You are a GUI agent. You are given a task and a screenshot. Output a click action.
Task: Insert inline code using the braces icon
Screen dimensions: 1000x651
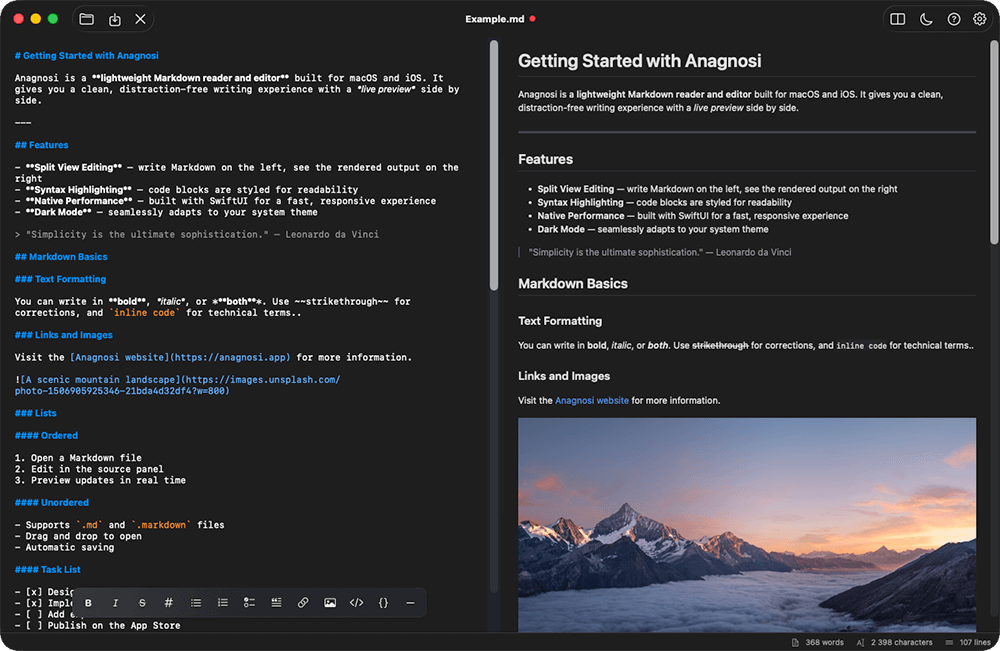pos(383,602)
